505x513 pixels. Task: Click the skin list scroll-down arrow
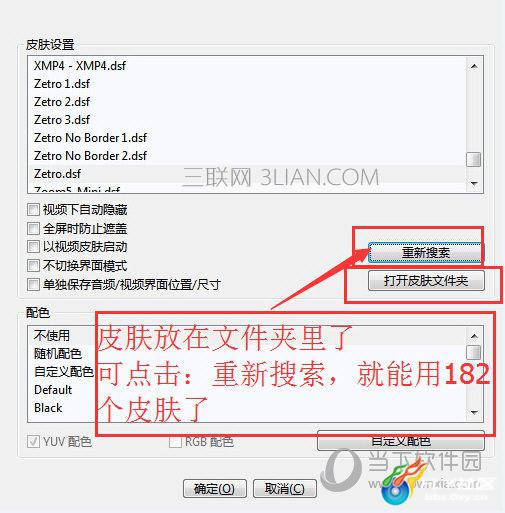pyautogui.click(x=474, y=183)
